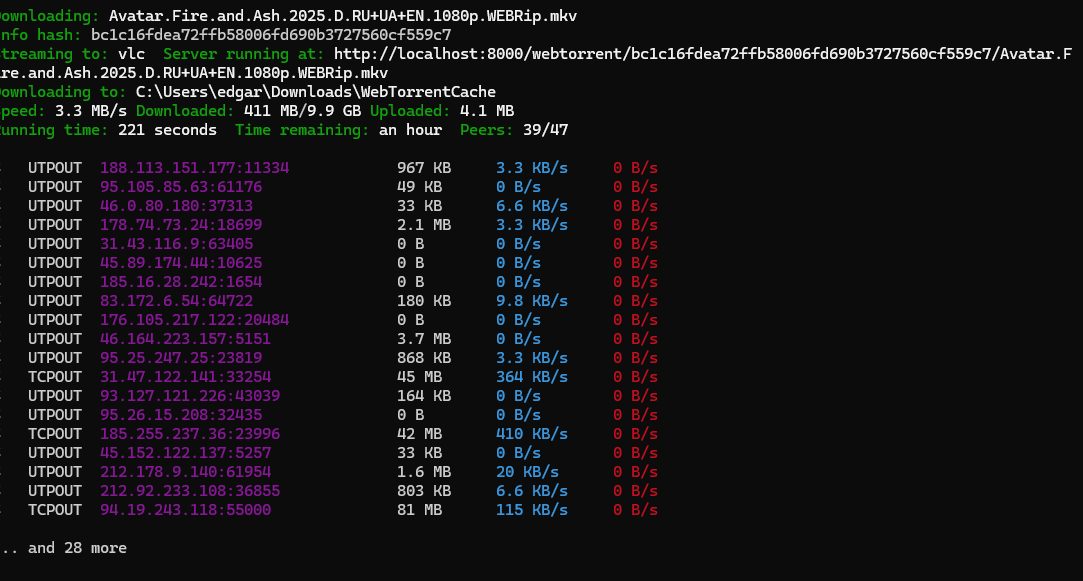
Task: Click the Uploaded value 4.1 MB
Action: pos(487,111)
